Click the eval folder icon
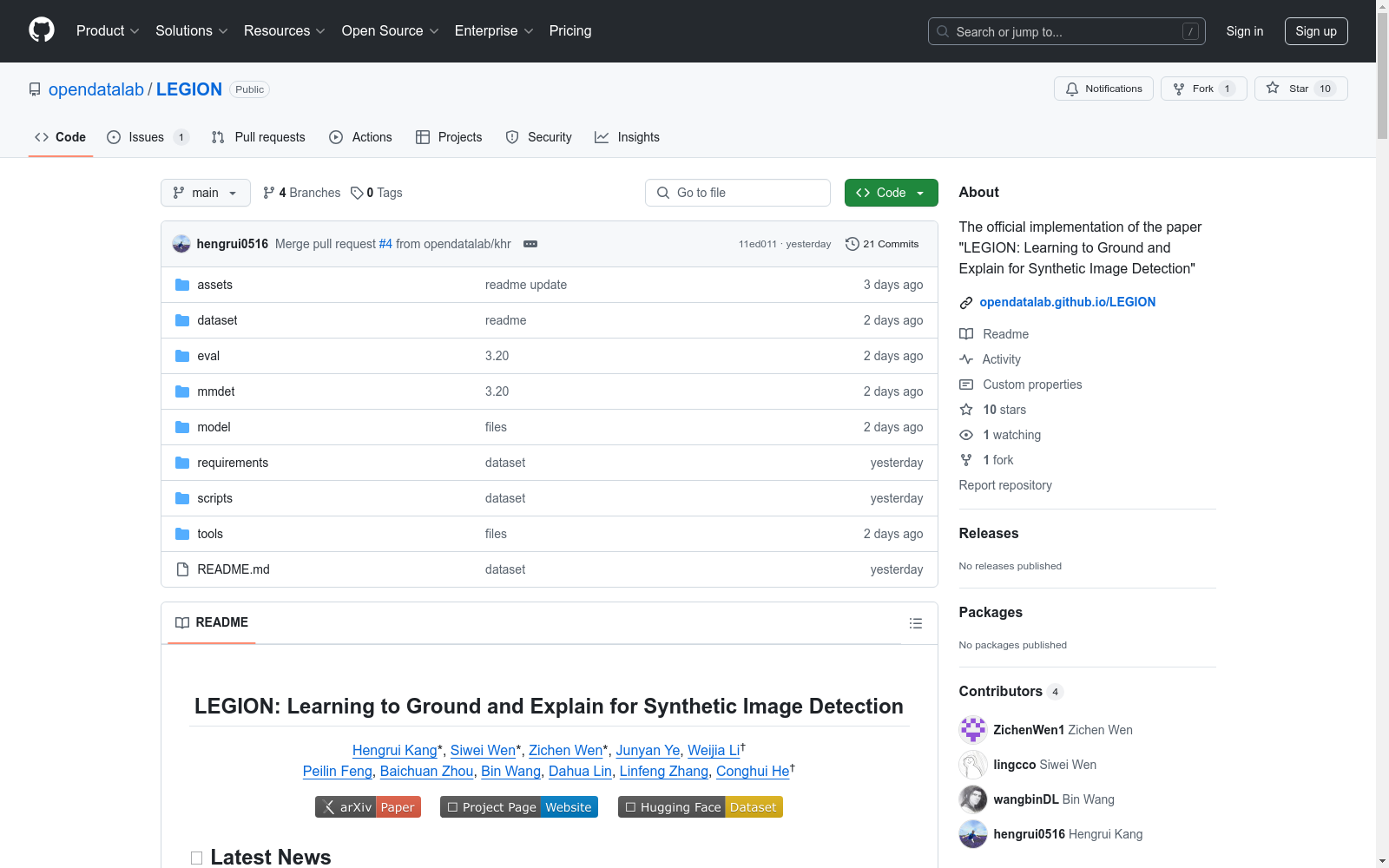This screenshot has width=1389, height=868. pos(182,356)
